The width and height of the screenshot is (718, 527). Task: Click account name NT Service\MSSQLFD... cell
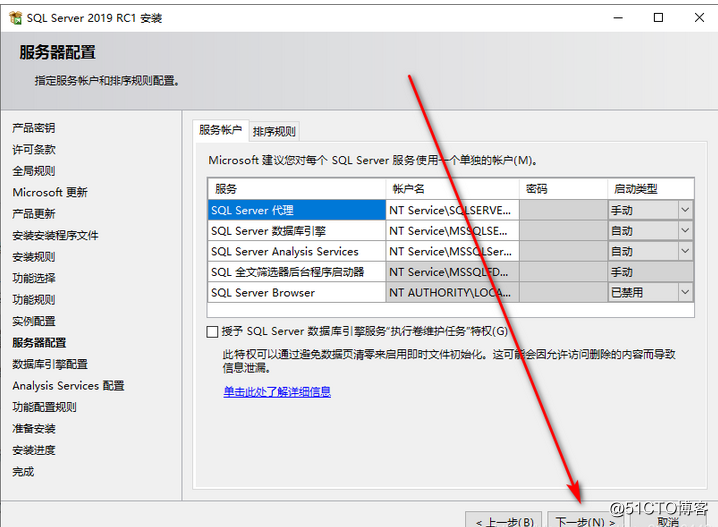point(452,272)
